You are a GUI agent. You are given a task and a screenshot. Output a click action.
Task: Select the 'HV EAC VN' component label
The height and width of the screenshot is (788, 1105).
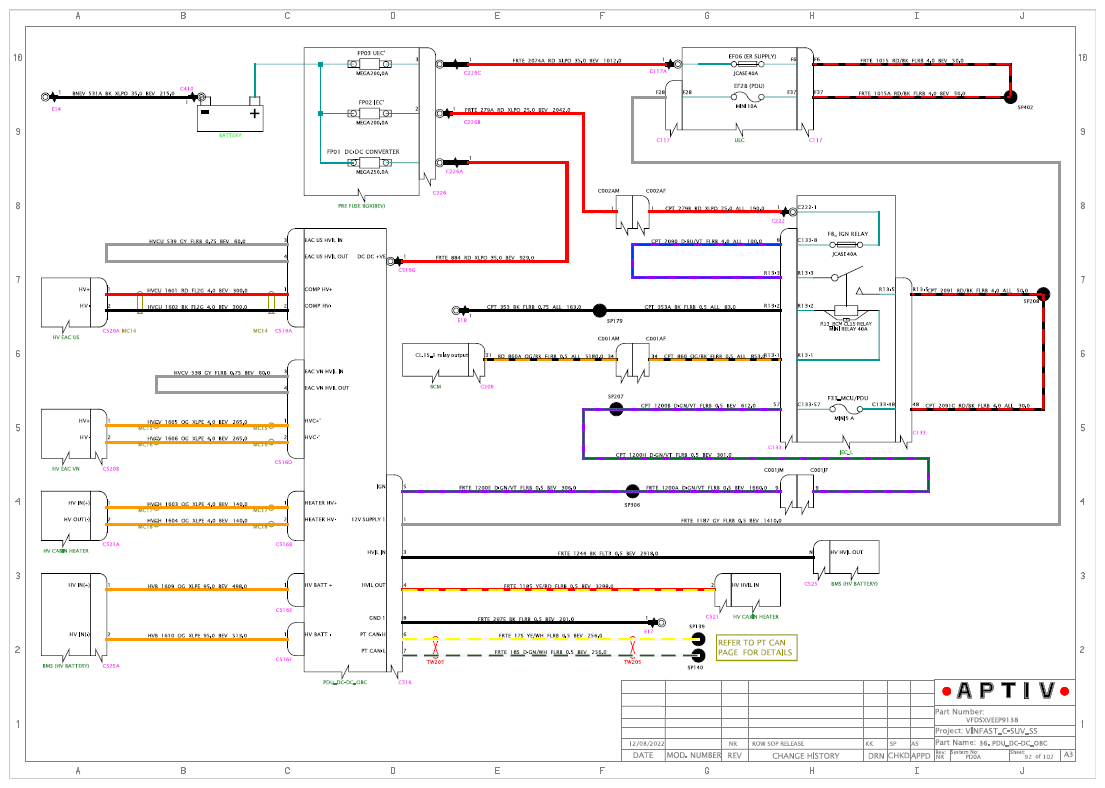tap(66, 469)
